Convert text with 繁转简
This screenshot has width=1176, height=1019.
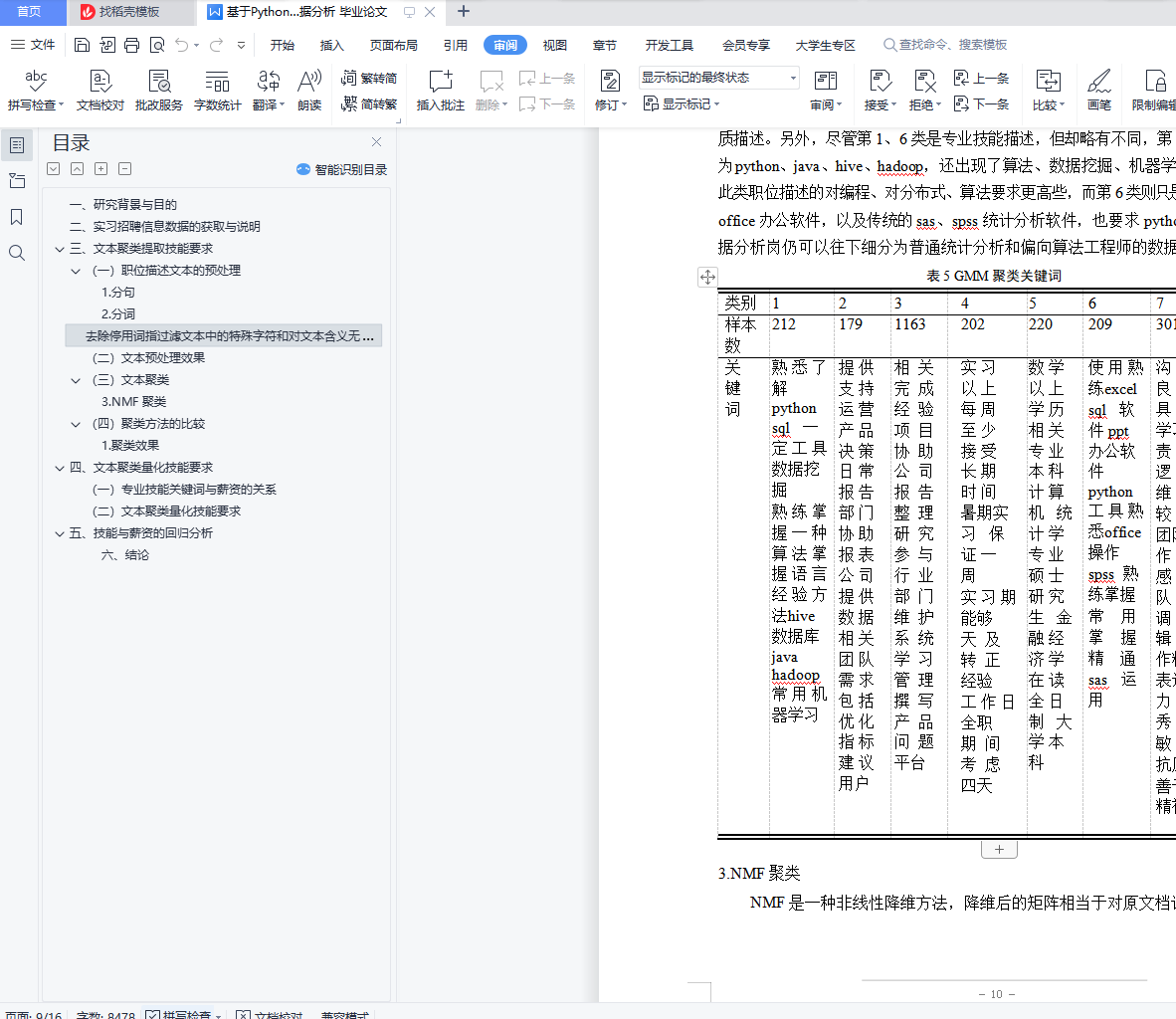pyautogui.click(x=368, y=78)
